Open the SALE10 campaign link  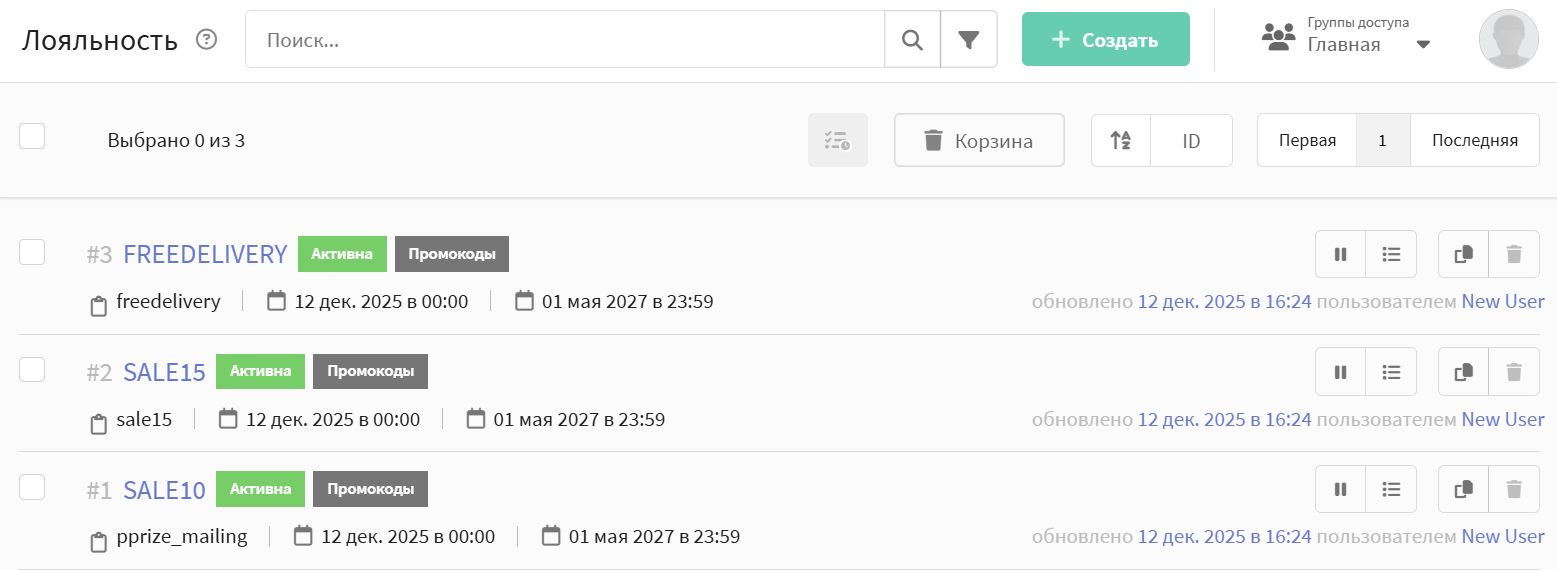click(164, 490)
